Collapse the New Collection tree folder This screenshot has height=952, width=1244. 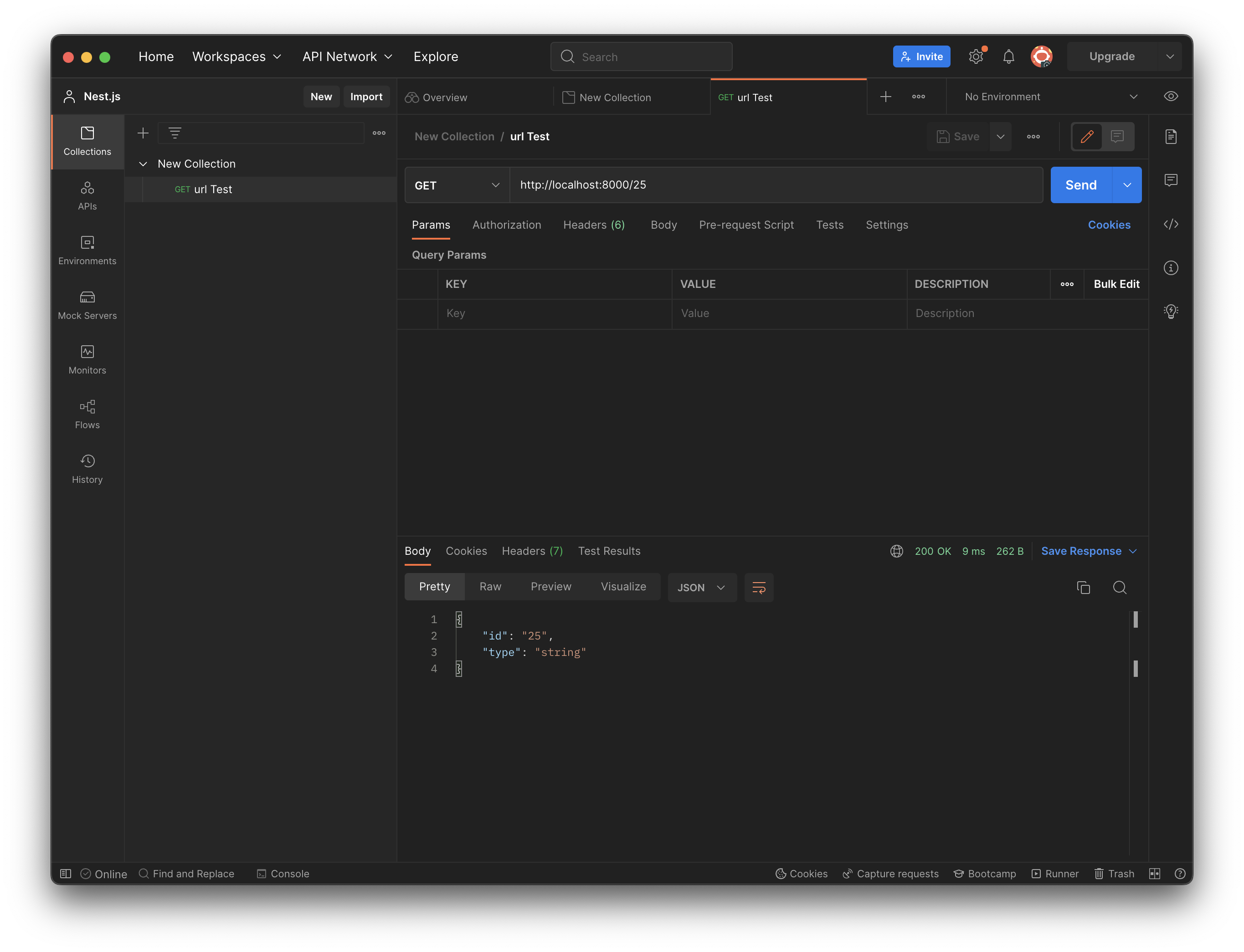(144, 164)
